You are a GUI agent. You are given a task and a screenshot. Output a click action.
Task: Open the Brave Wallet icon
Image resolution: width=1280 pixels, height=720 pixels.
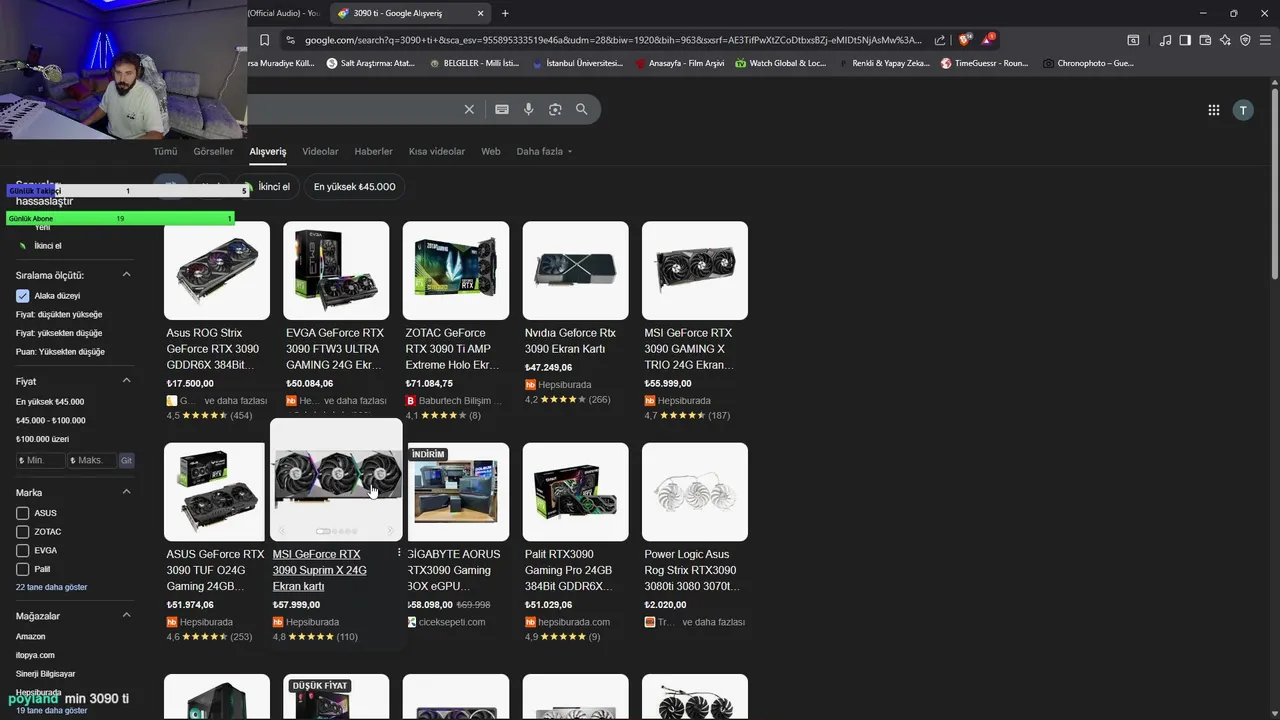[x=1205, y=40]
